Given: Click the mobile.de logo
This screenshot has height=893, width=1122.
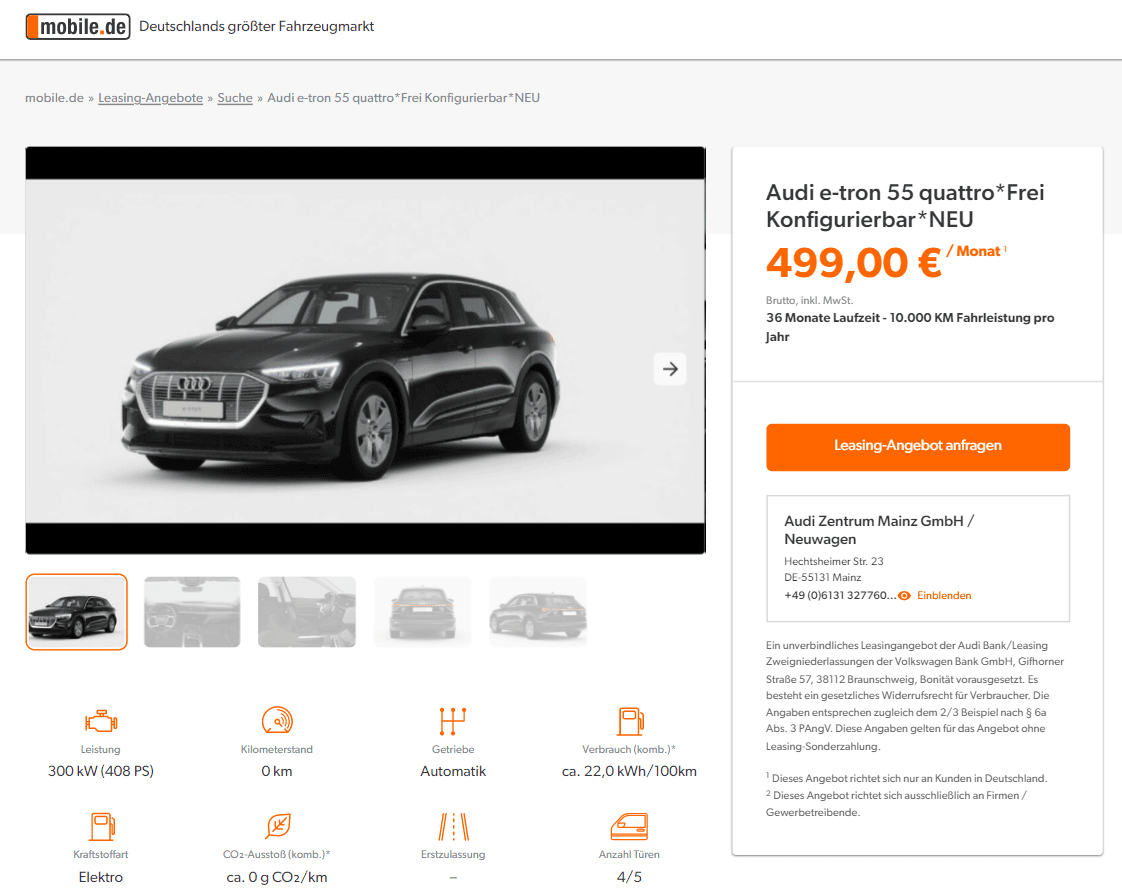Looking at the screenshot, I should (78, 26).
